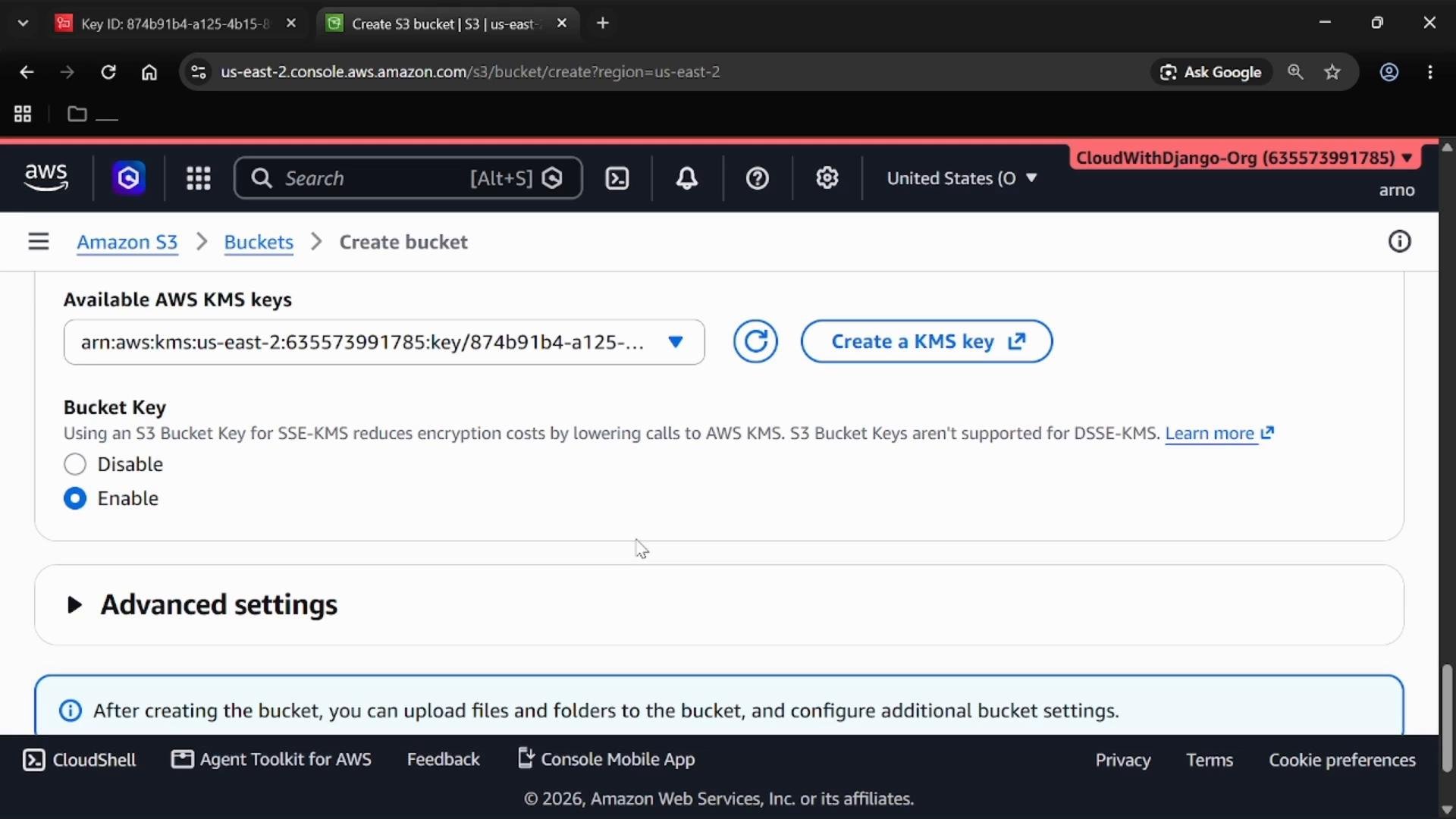The height and width of the screenshot is (819, 1456).
Task: Open the Feedback footer link
Action: point(443,759)
